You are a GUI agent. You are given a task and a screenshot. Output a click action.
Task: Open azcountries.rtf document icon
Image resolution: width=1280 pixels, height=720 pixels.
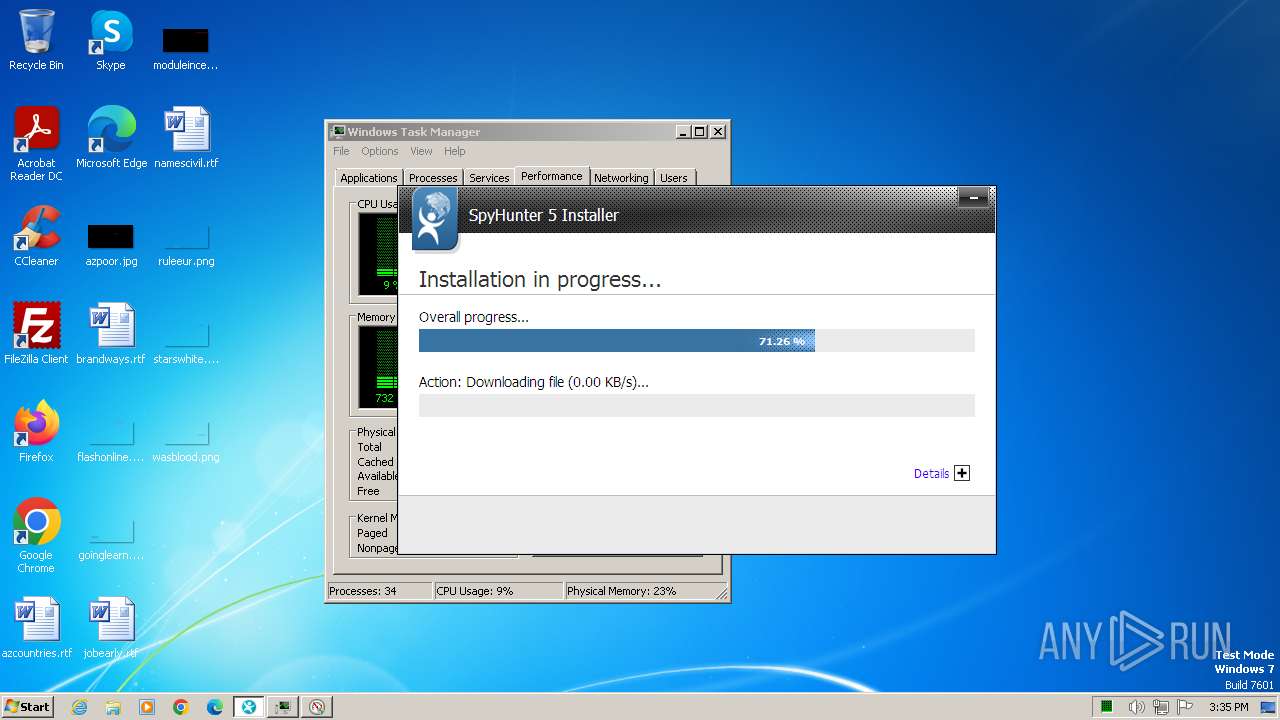tap(36, 628)
